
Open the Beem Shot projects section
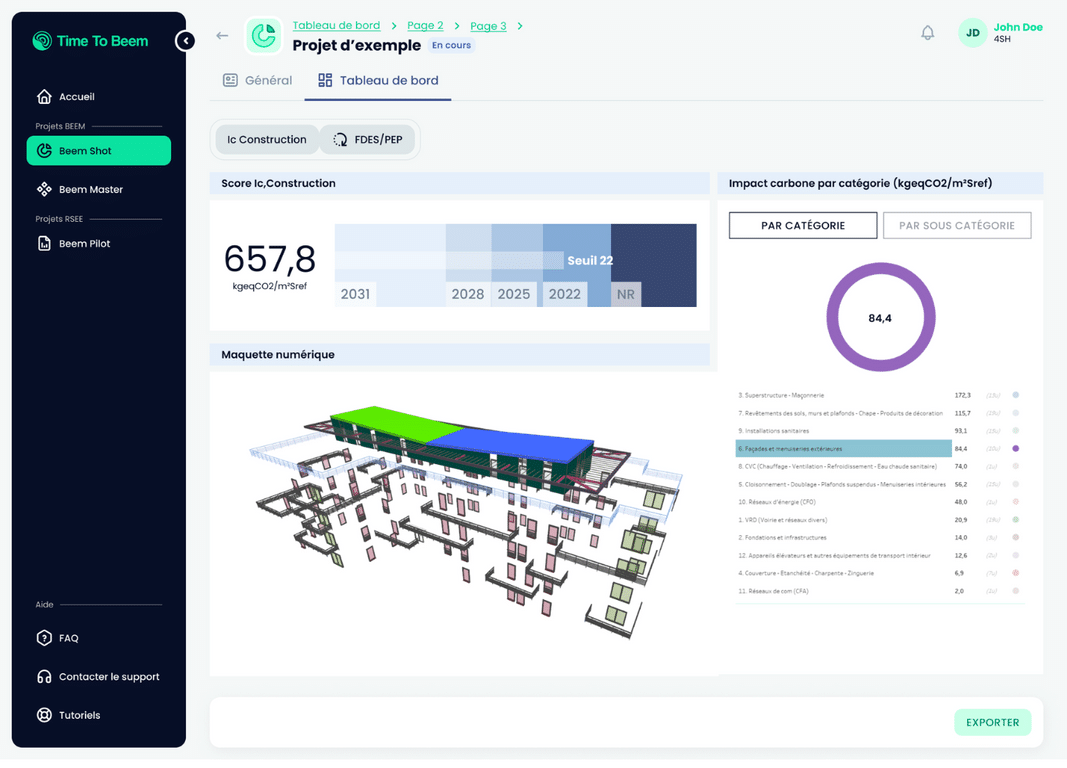click(99, 150)
